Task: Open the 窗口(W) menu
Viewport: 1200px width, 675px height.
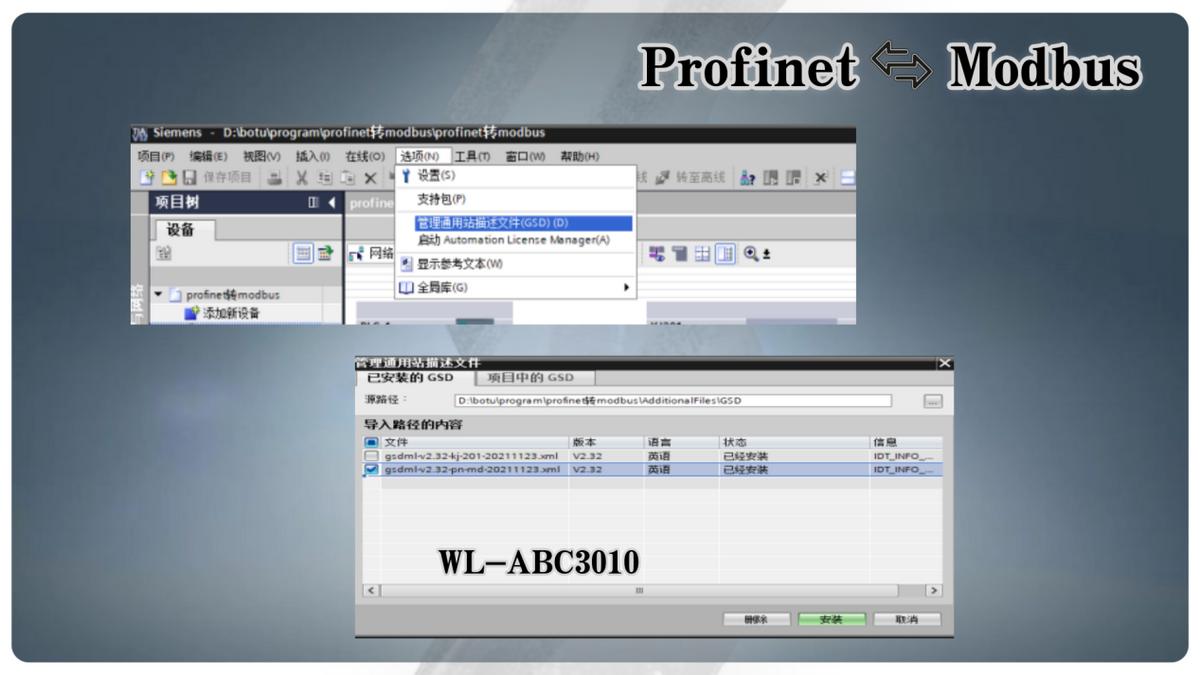Action: click(x=525, y=156)
